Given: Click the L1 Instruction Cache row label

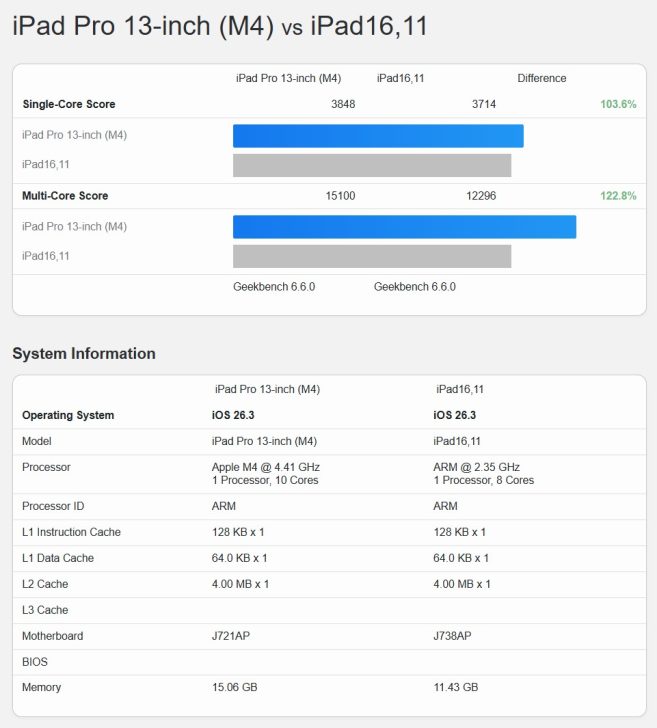Looking at the screenshot, I should [x=72, y=532].
